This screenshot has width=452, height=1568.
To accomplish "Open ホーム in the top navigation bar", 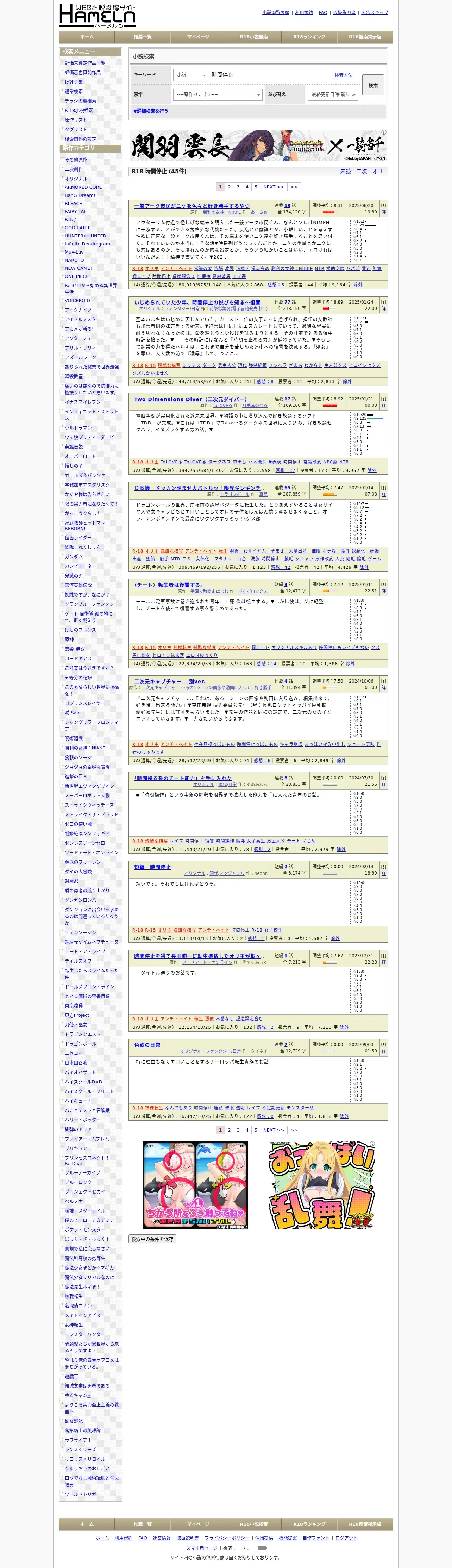I will (87, 37).
